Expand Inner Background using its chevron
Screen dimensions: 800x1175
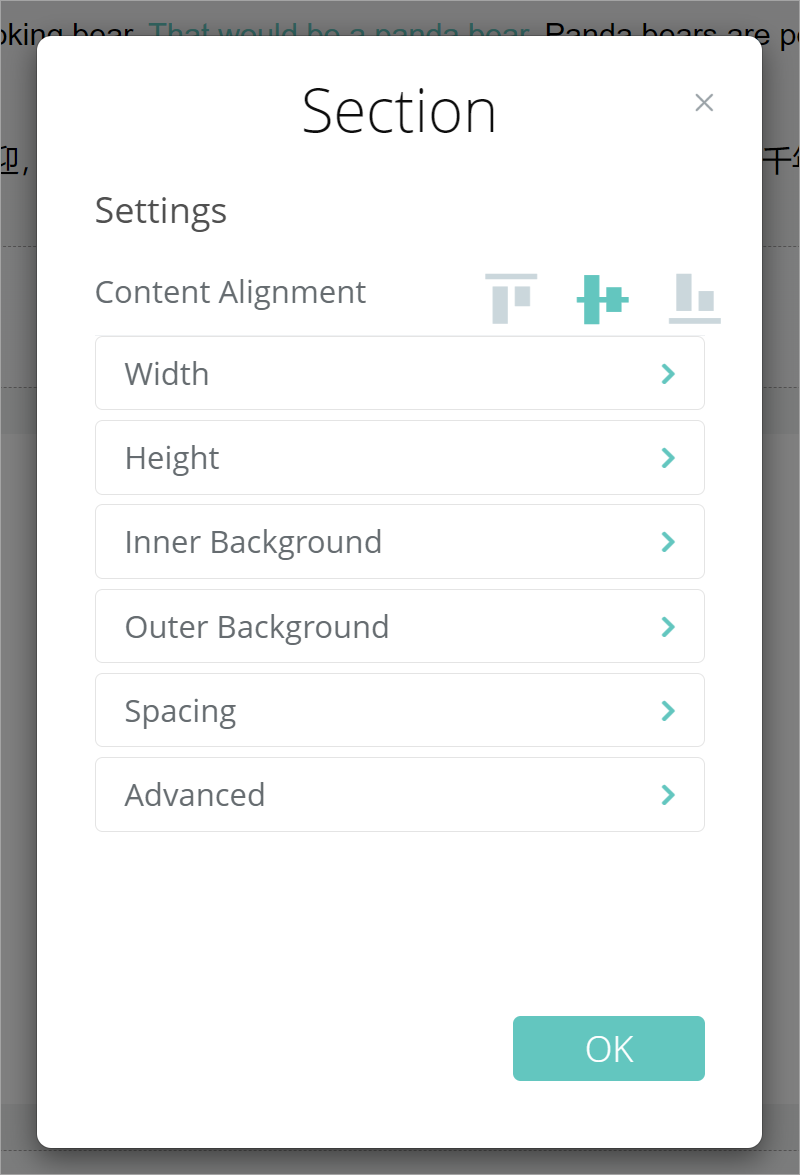pyautogui.click(x=668, y=542)
